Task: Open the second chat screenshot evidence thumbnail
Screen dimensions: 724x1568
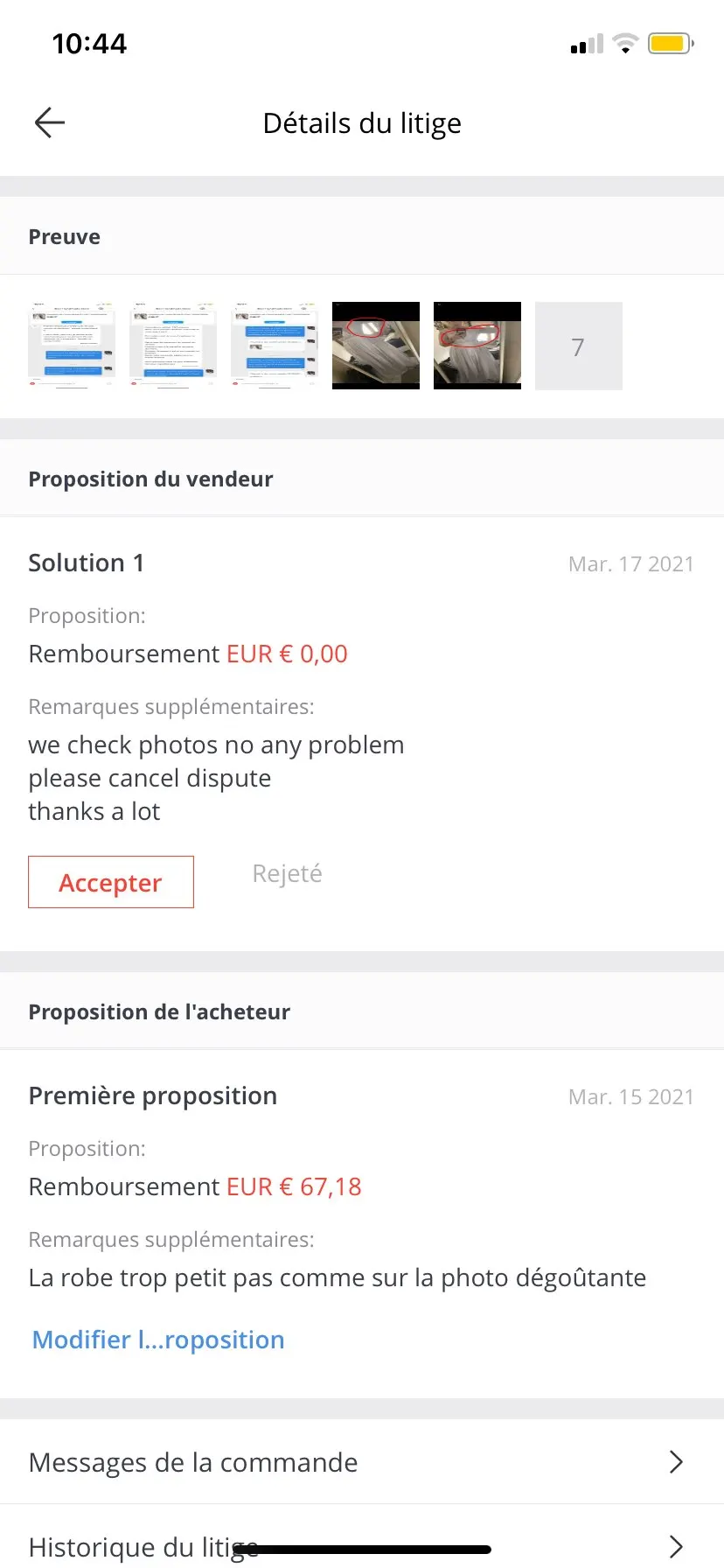Action: (x=173, y=346)
